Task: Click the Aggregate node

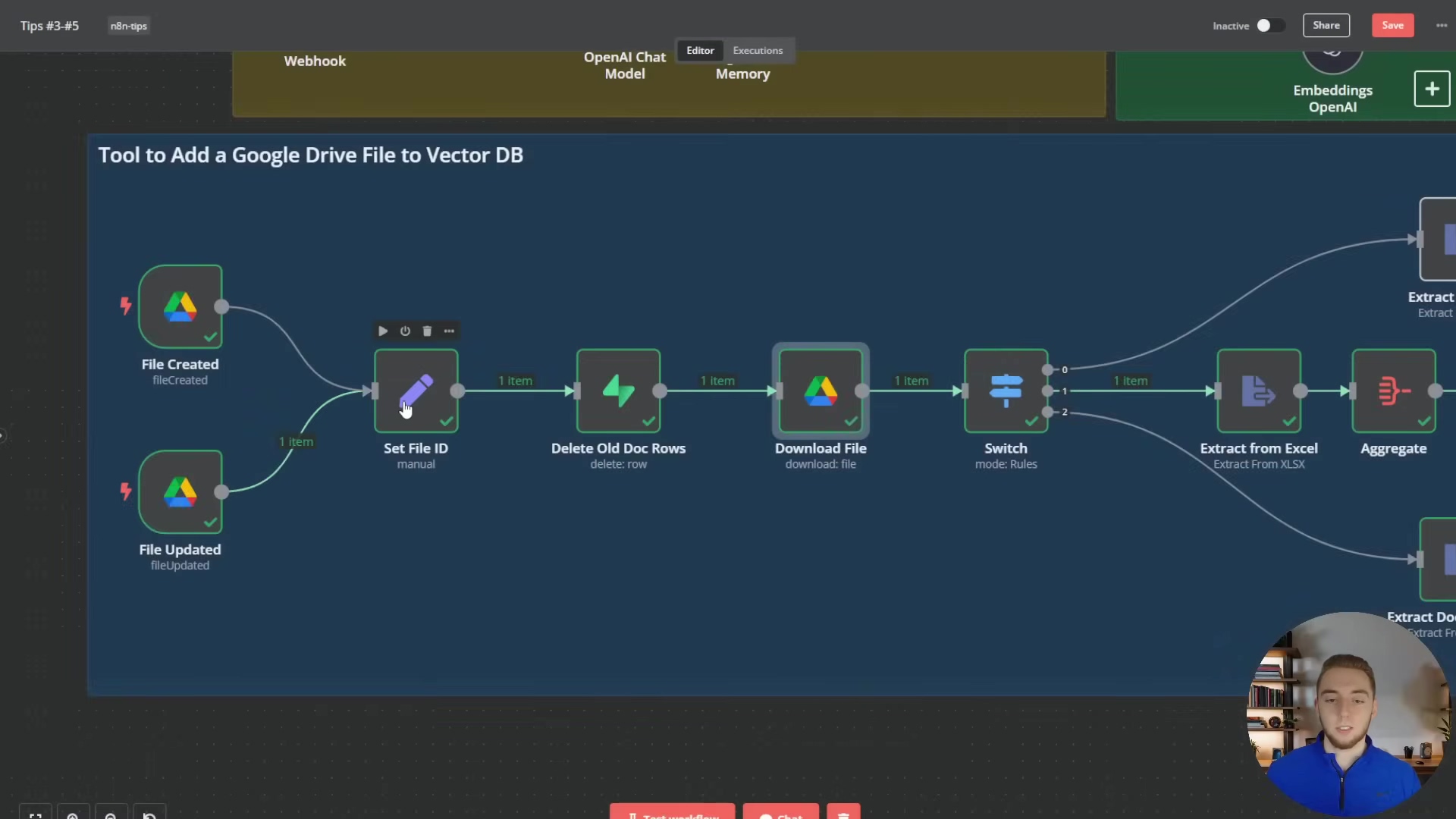Action: click(1393, 391)
